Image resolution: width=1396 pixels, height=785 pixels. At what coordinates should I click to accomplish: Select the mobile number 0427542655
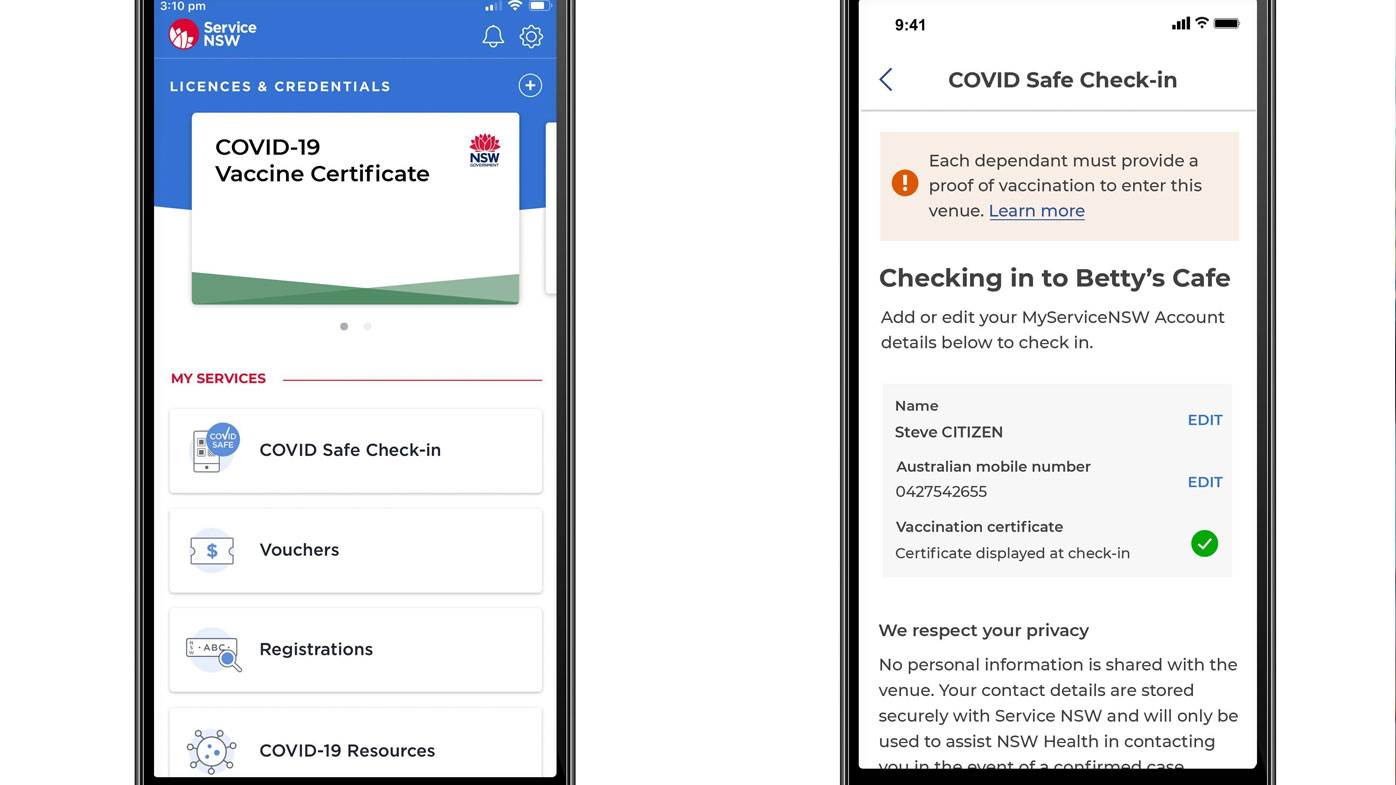pos(941,492)
